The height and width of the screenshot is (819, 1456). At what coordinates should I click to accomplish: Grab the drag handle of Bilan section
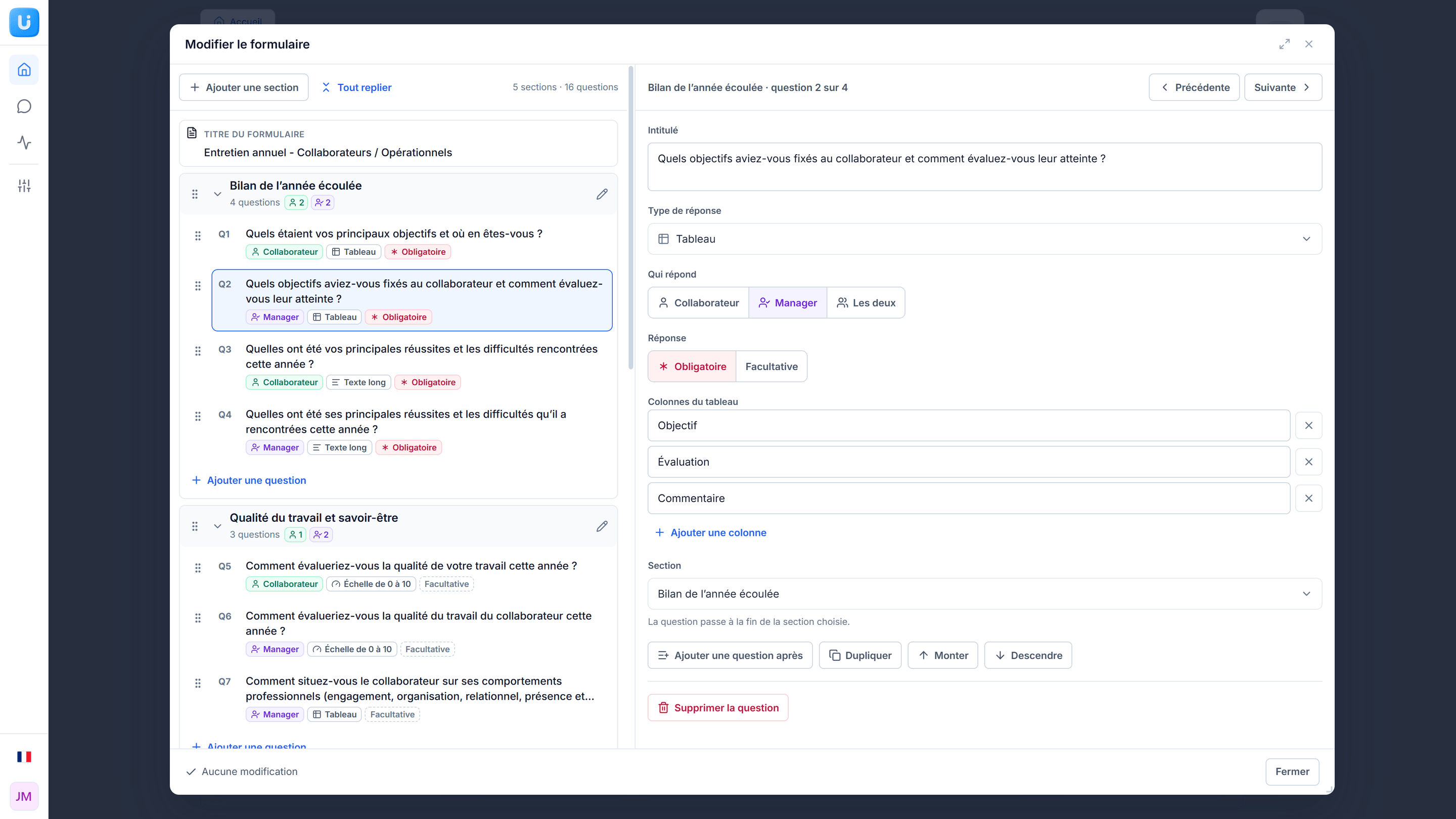tap(195, 194)
